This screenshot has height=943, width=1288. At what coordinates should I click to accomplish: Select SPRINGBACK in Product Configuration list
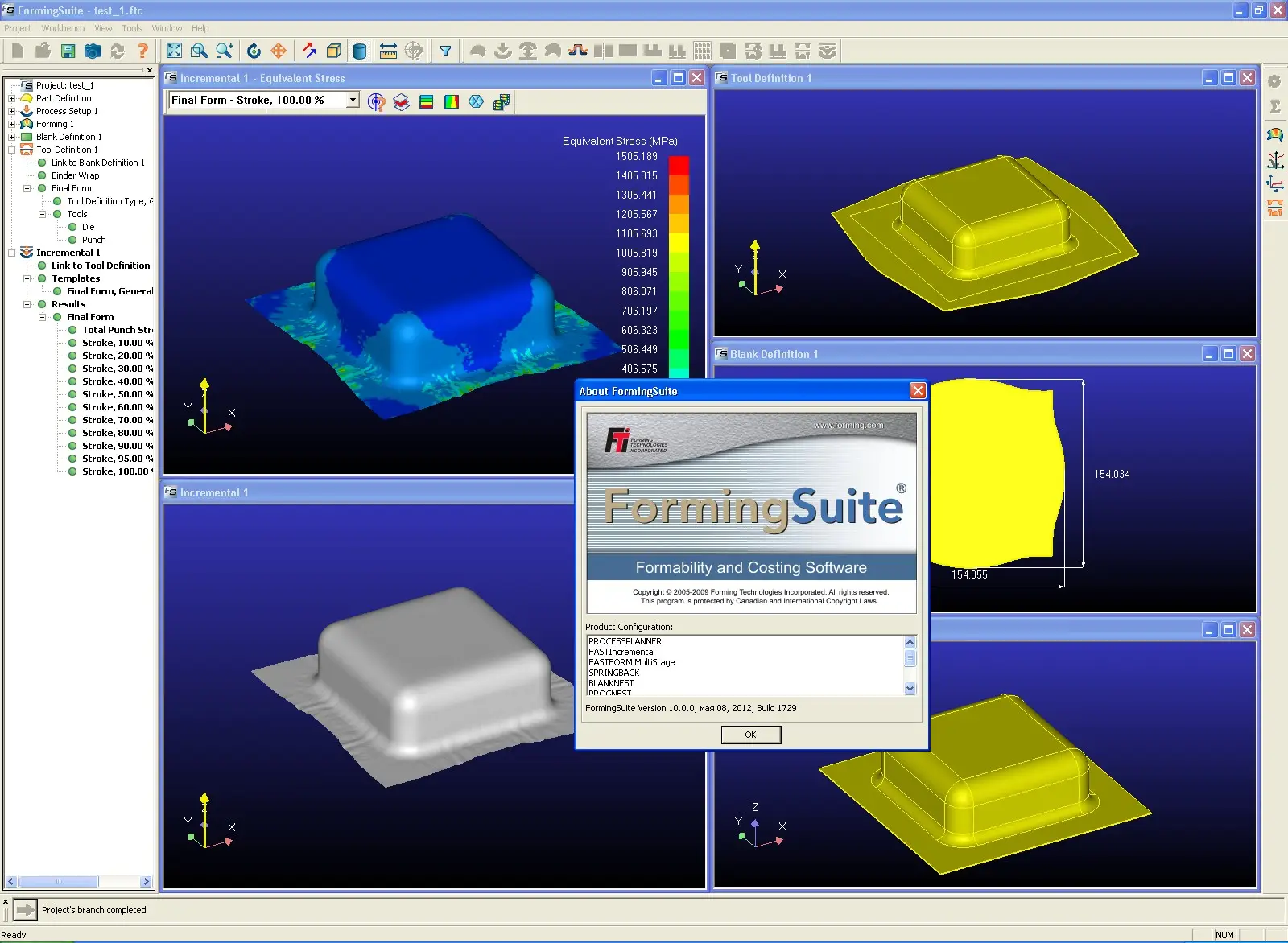(x=613, y=673)
